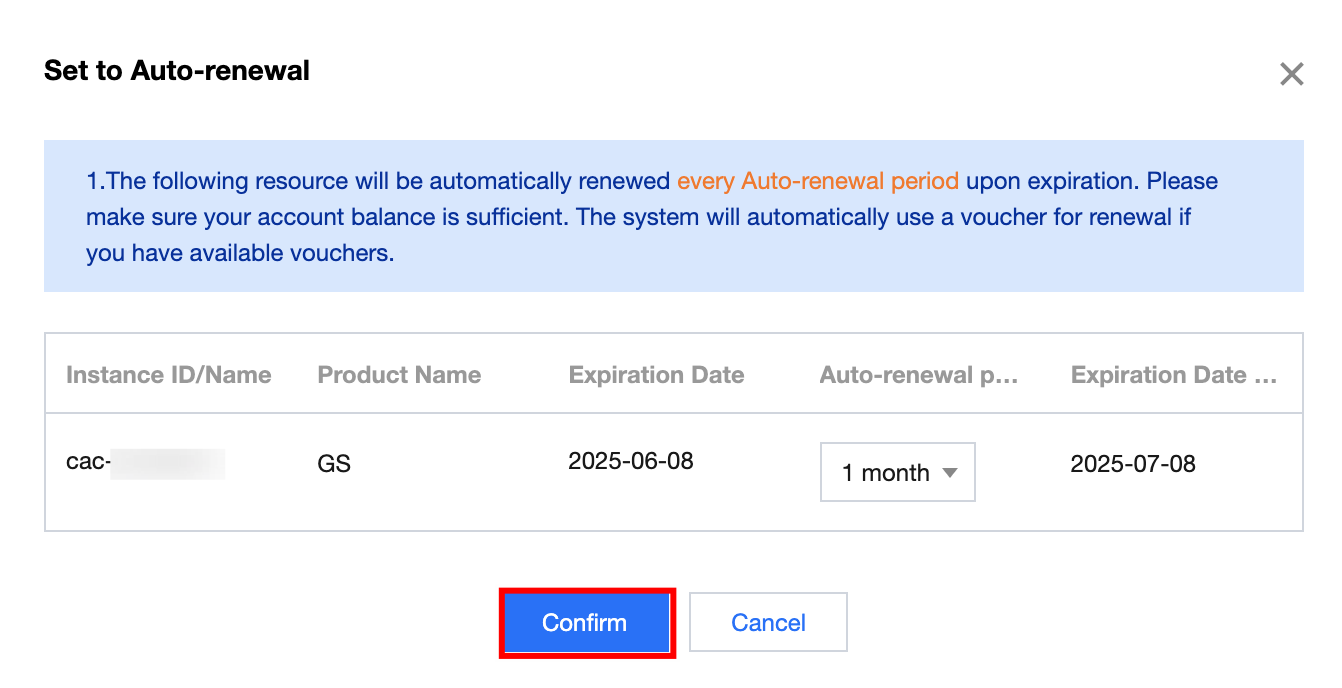Select the Instance ID/Name column header
Image resolution: width=1342 pixels, height=688 pixels.
pyautogui.click(x=168, y=375)
